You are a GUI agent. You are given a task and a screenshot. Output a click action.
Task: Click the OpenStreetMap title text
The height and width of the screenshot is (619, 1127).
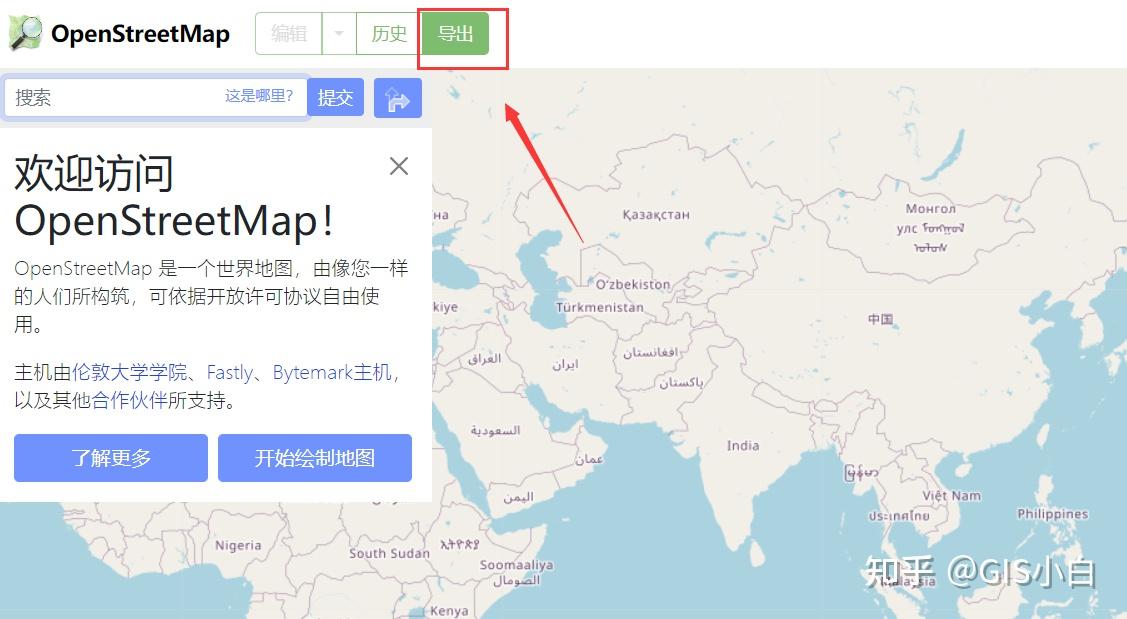[141, 32]
